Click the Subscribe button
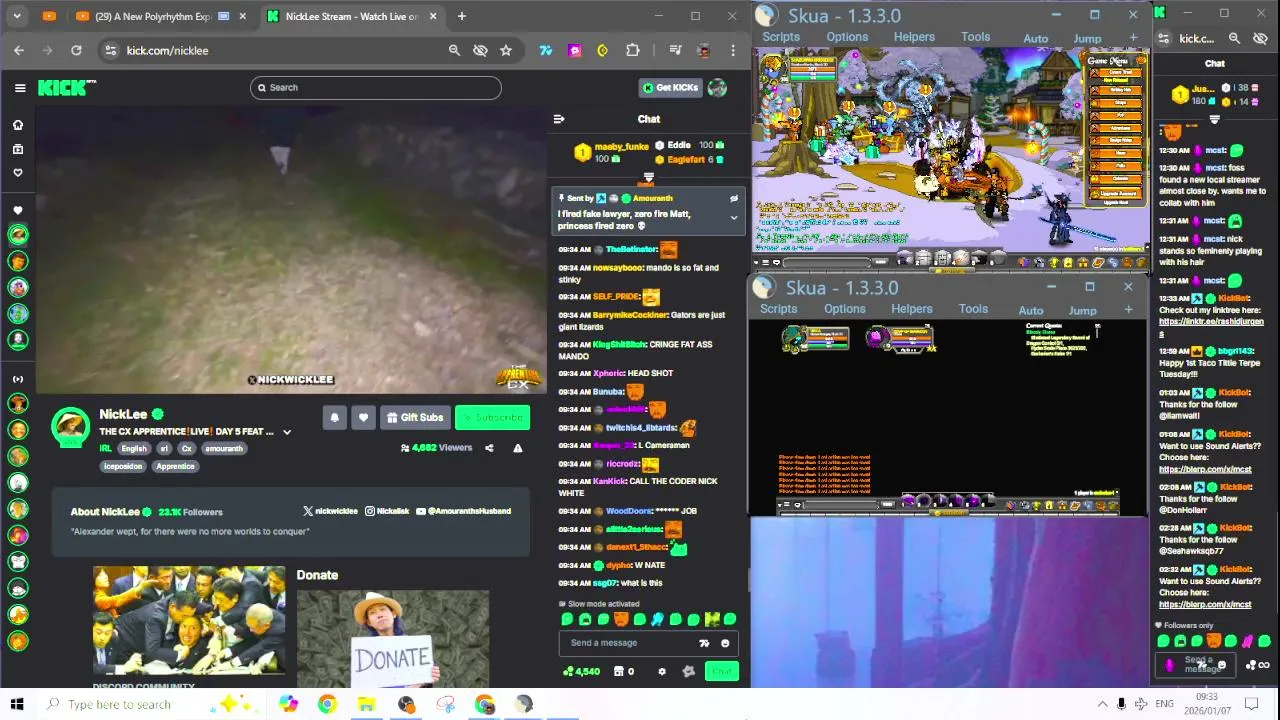Viewport: 1280px width, 720px height. point(492,418)
